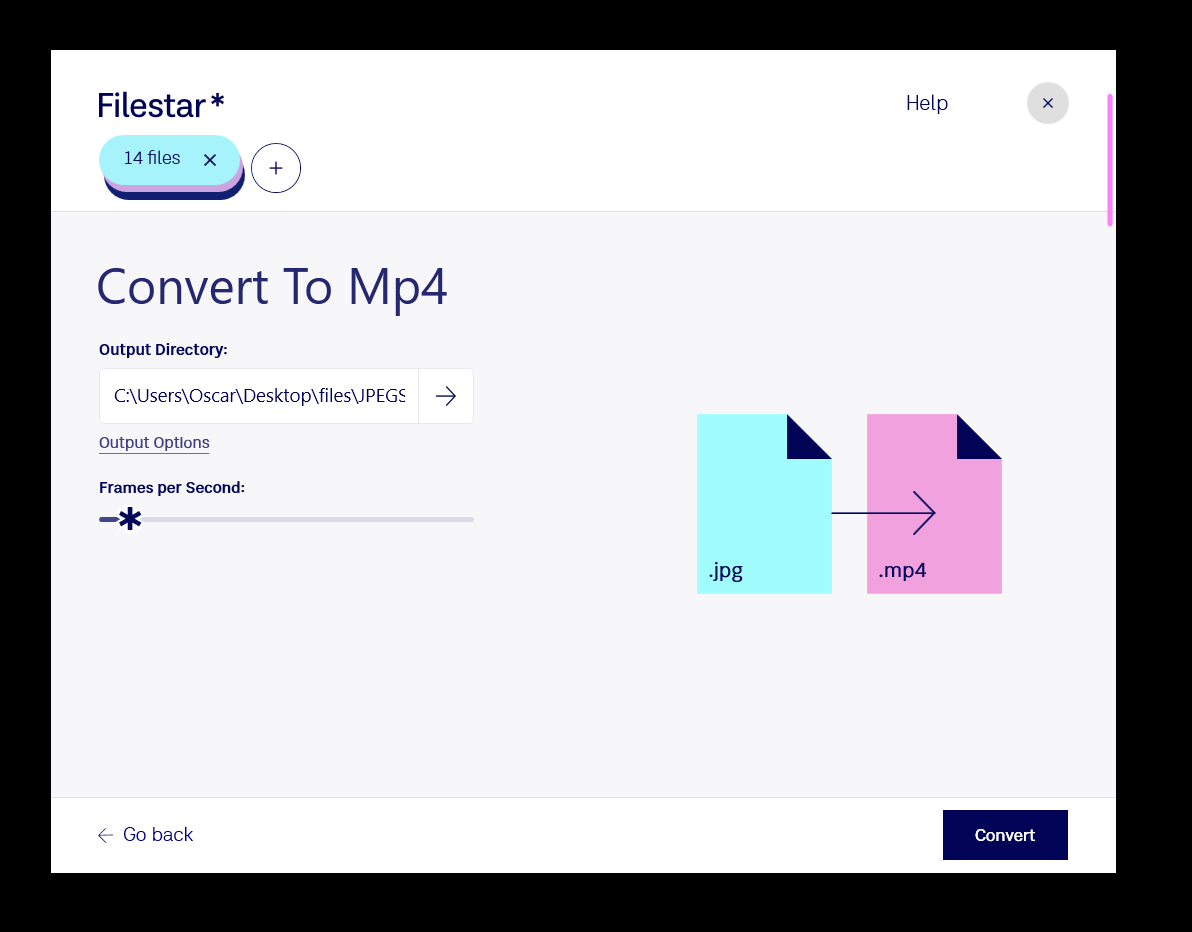1192x932 pixels.
Task: Click the Output Directory label
Action: (x=163, y=350)
